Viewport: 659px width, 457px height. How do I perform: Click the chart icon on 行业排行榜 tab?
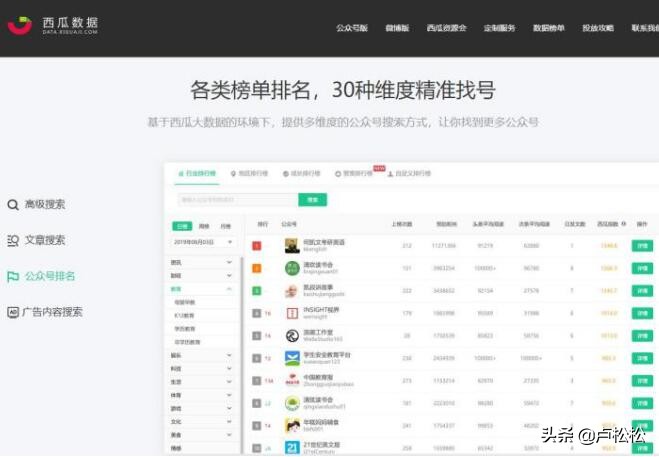[181, 174]
